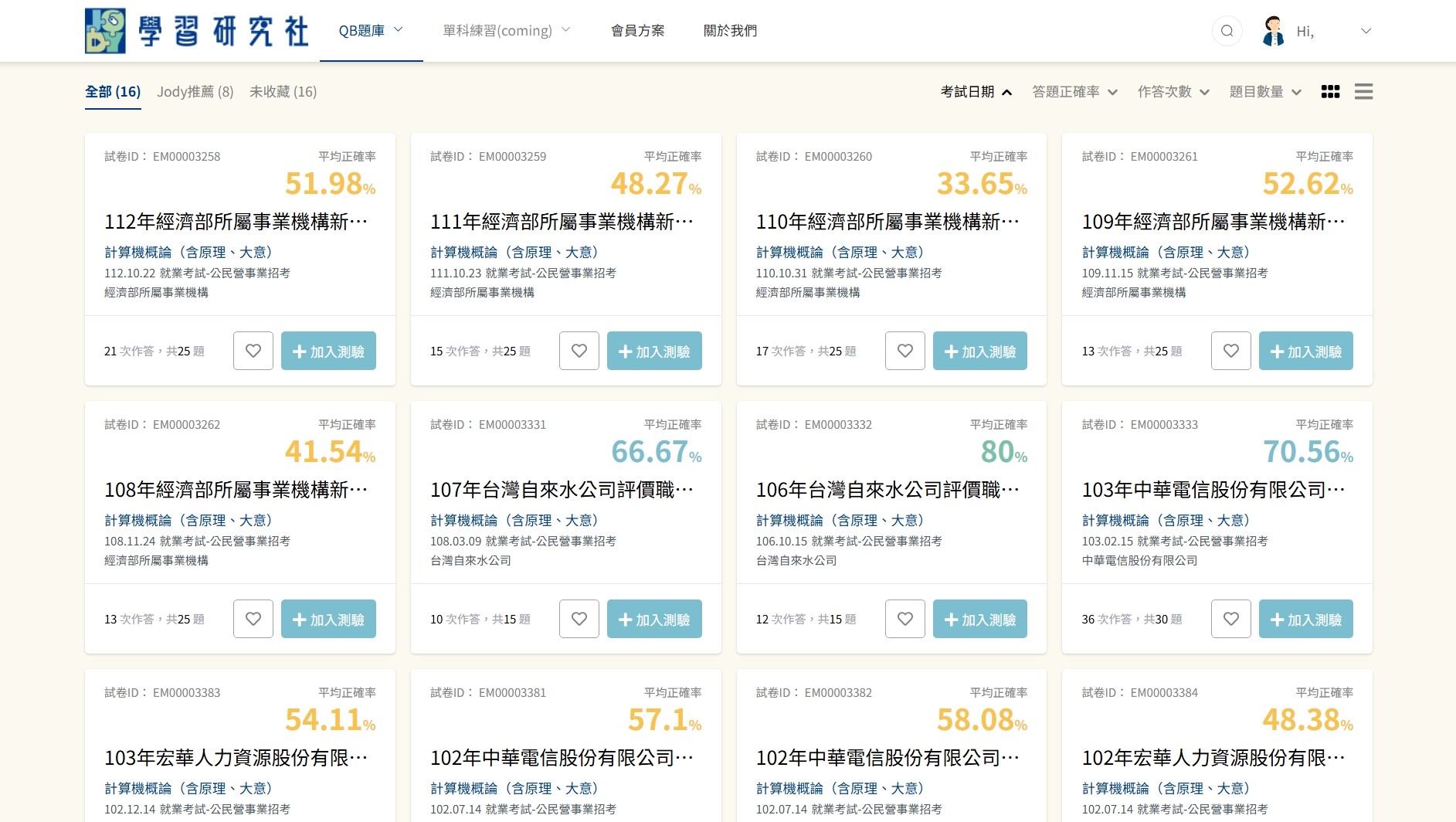The height and width of the screenshot is (822, 1456).
Task: Click 計算機概論 subject under exam EM00003331
Action: (514, 521)
